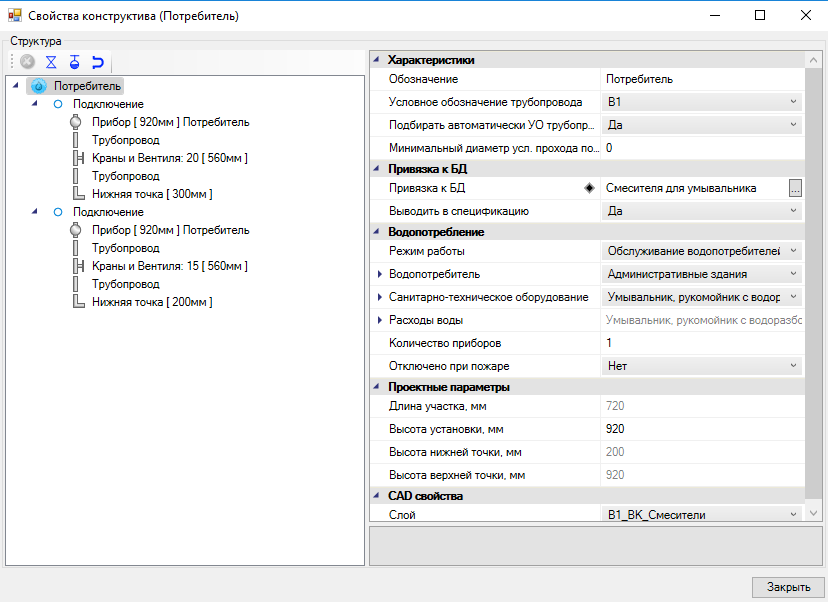Open the Слой dropdown in CAD свойства
Image resolution: width=828 pixels, height=602 pixels.
point(794,513)
